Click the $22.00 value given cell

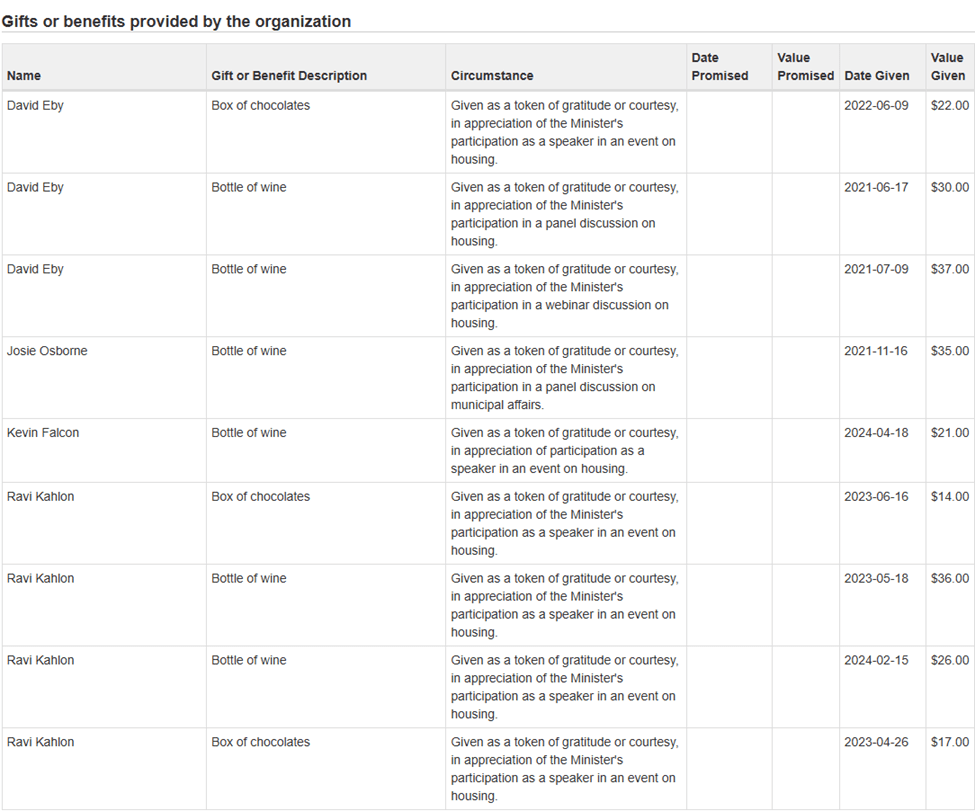pos(949,105)
